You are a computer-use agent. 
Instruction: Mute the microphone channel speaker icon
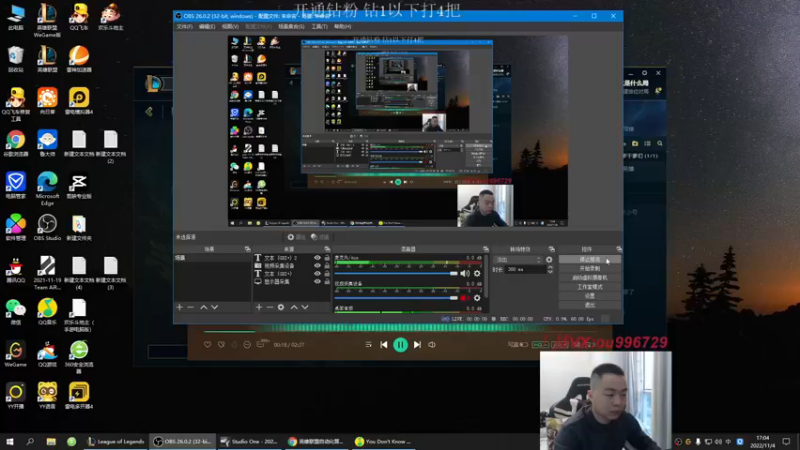(x=465, y=273)
